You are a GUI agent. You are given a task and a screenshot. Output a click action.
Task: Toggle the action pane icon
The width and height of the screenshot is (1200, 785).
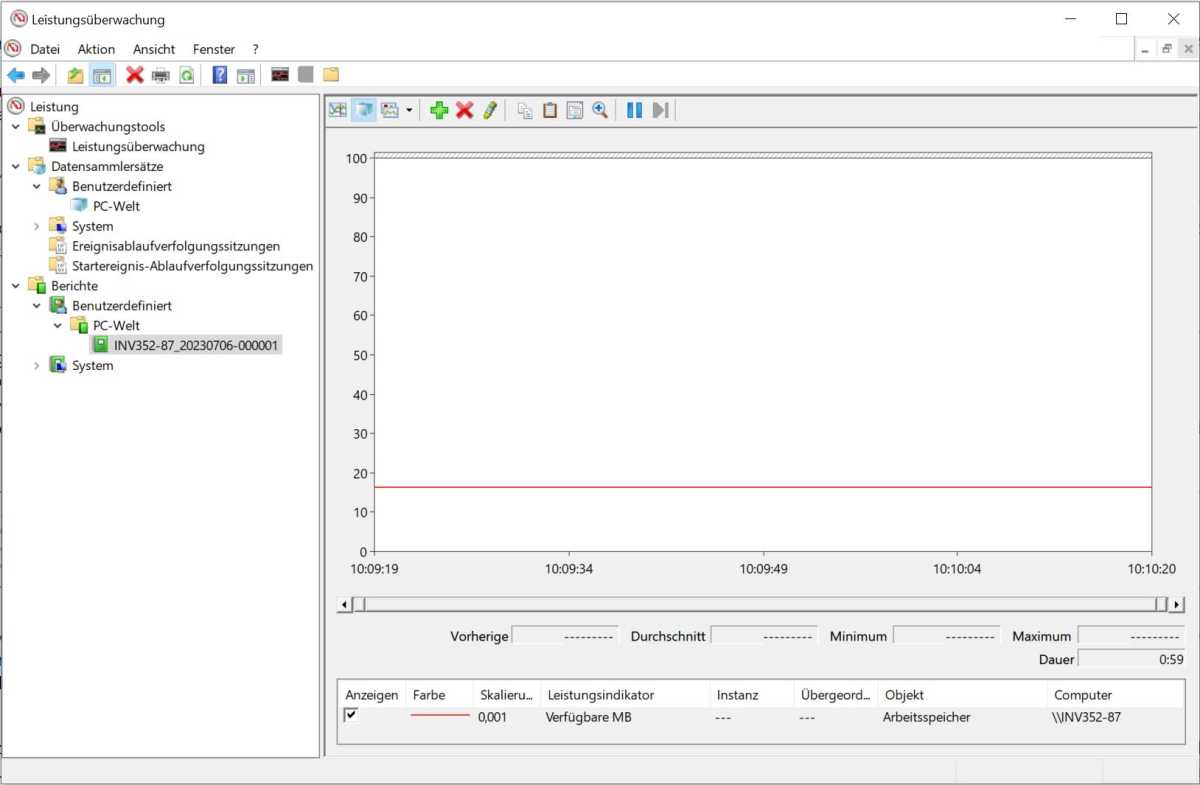click(246, 75)
